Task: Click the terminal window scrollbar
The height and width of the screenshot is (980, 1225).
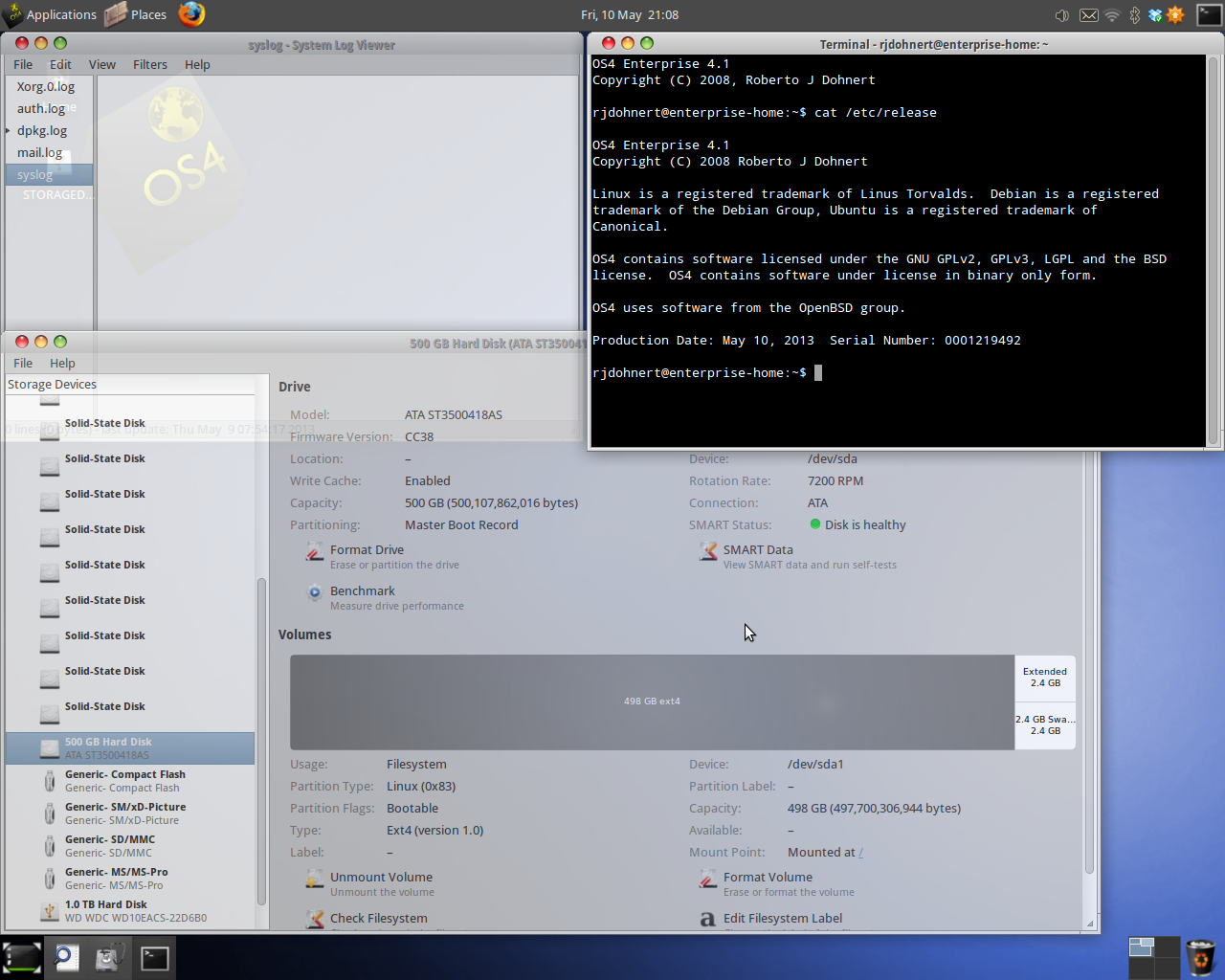Action: [1213, 249]
